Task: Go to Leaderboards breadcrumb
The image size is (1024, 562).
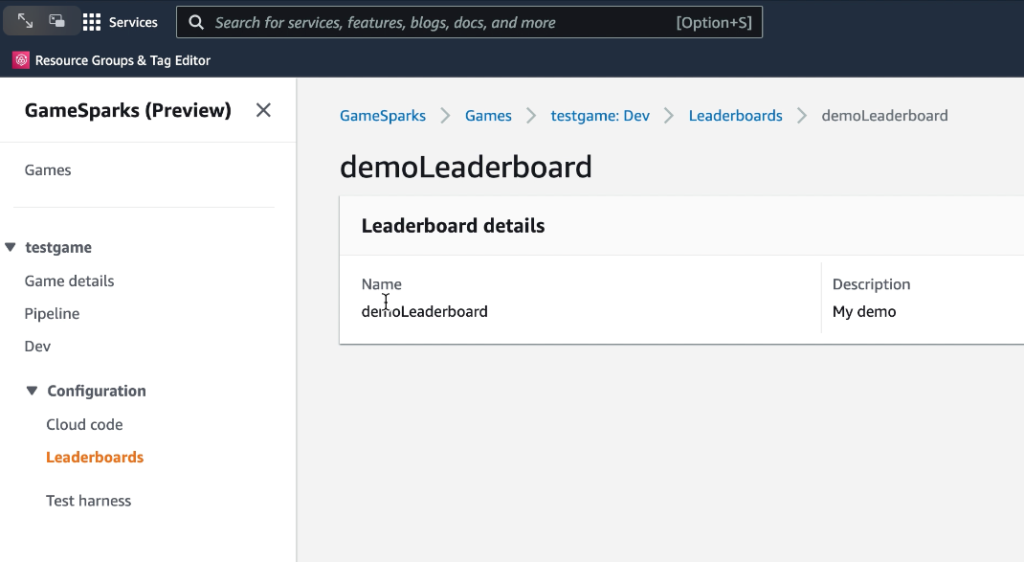Action: point(735,116)
